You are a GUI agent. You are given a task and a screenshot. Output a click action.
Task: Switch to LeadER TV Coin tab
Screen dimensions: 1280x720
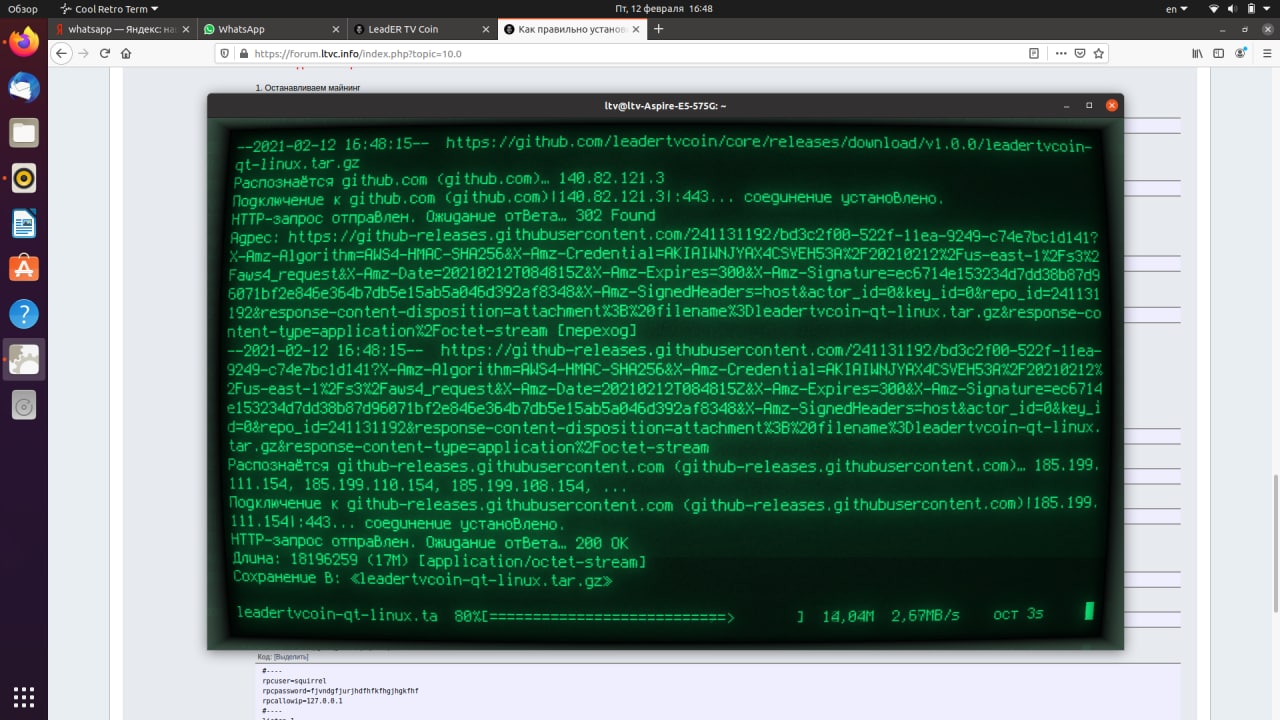pos(421,29)
